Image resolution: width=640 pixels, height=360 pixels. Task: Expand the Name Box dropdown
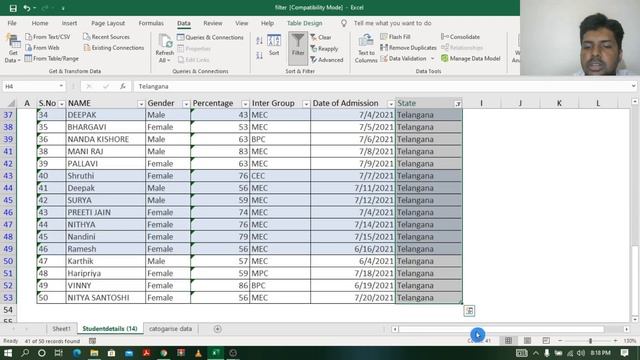(x=61, y=87)
